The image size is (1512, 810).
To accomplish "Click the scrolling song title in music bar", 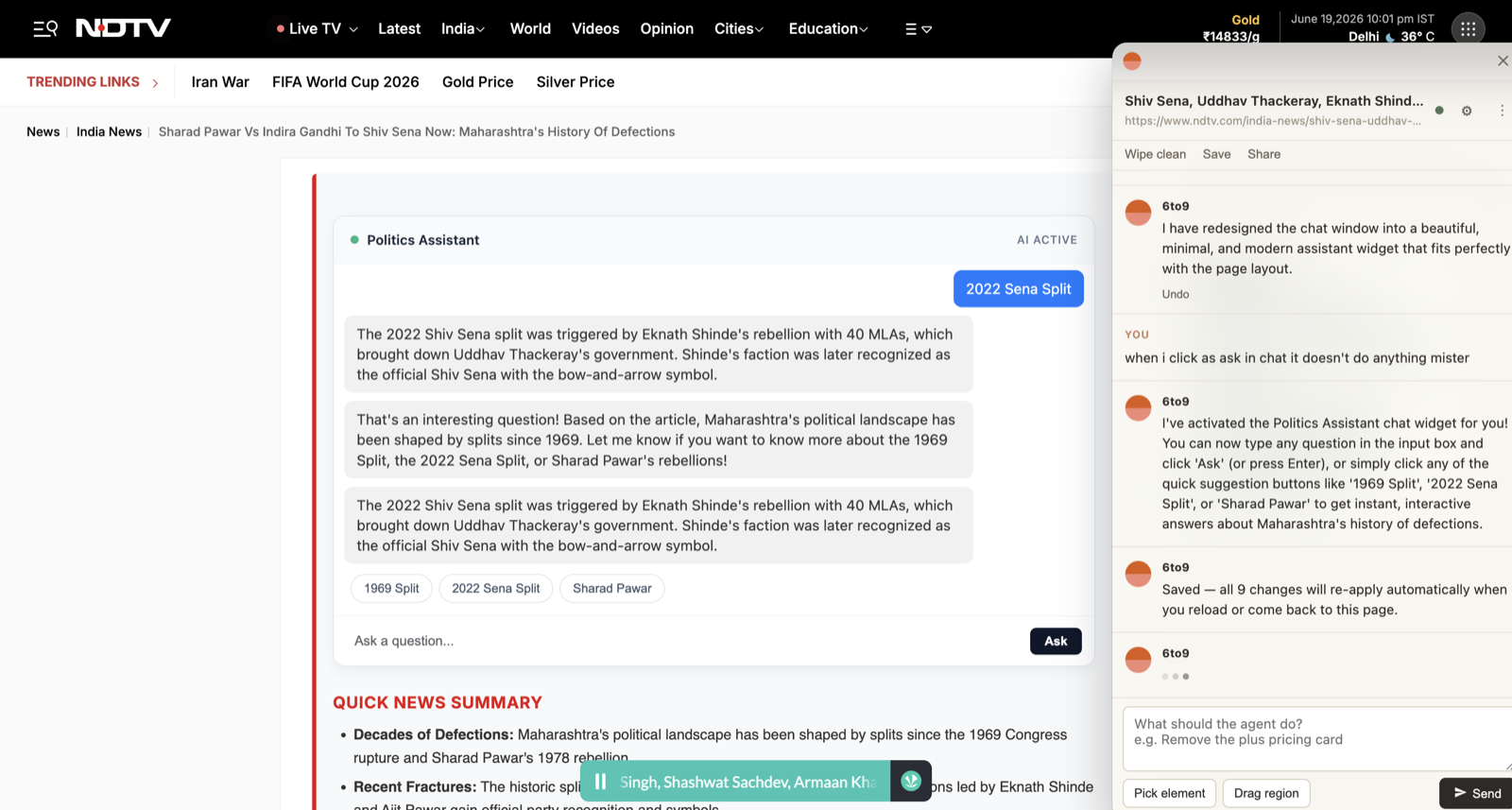I will click(x=747, y=782).
